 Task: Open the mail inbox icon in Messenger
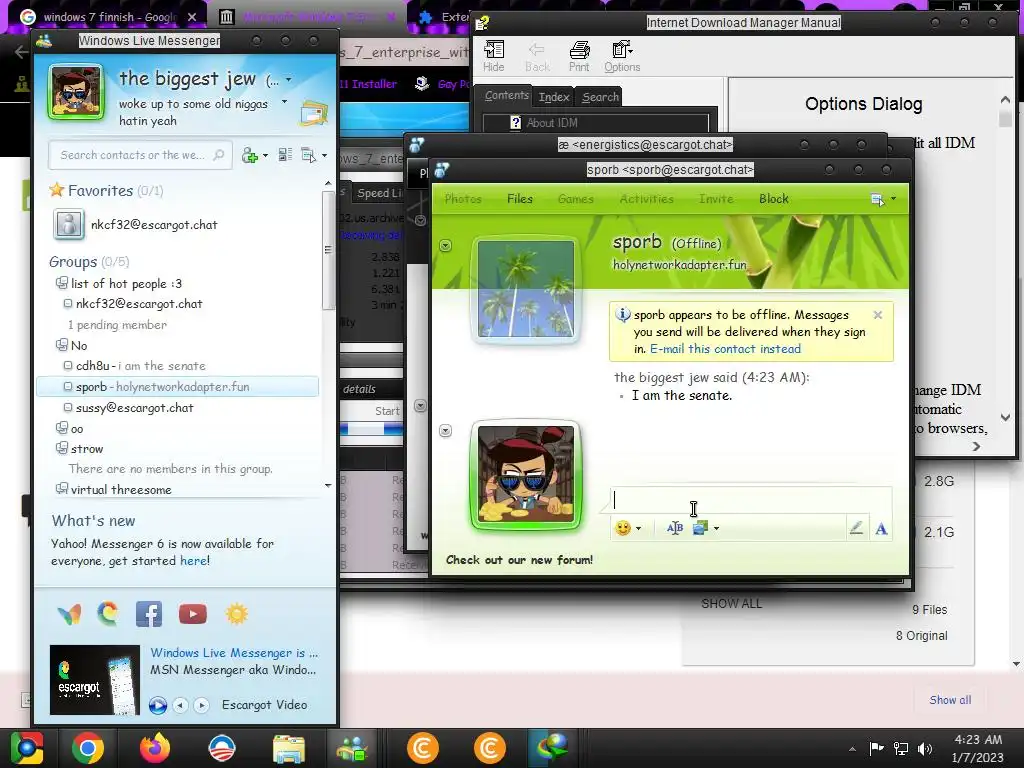pos(313,114)
